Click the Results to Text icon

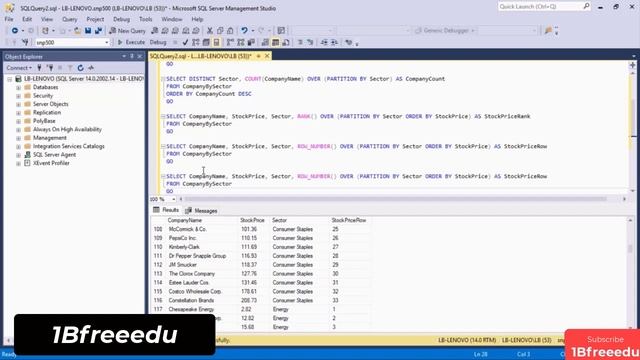[265, 42]
